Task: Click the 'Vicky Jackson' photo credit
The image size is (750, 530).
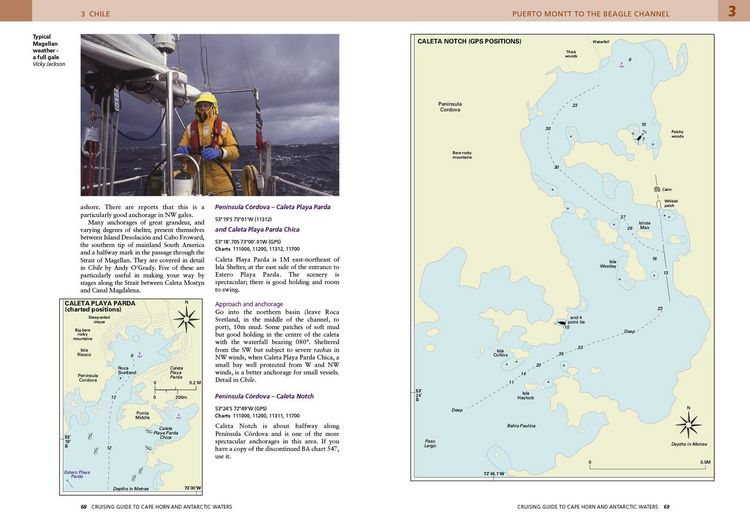Action: tap(49, 64)
